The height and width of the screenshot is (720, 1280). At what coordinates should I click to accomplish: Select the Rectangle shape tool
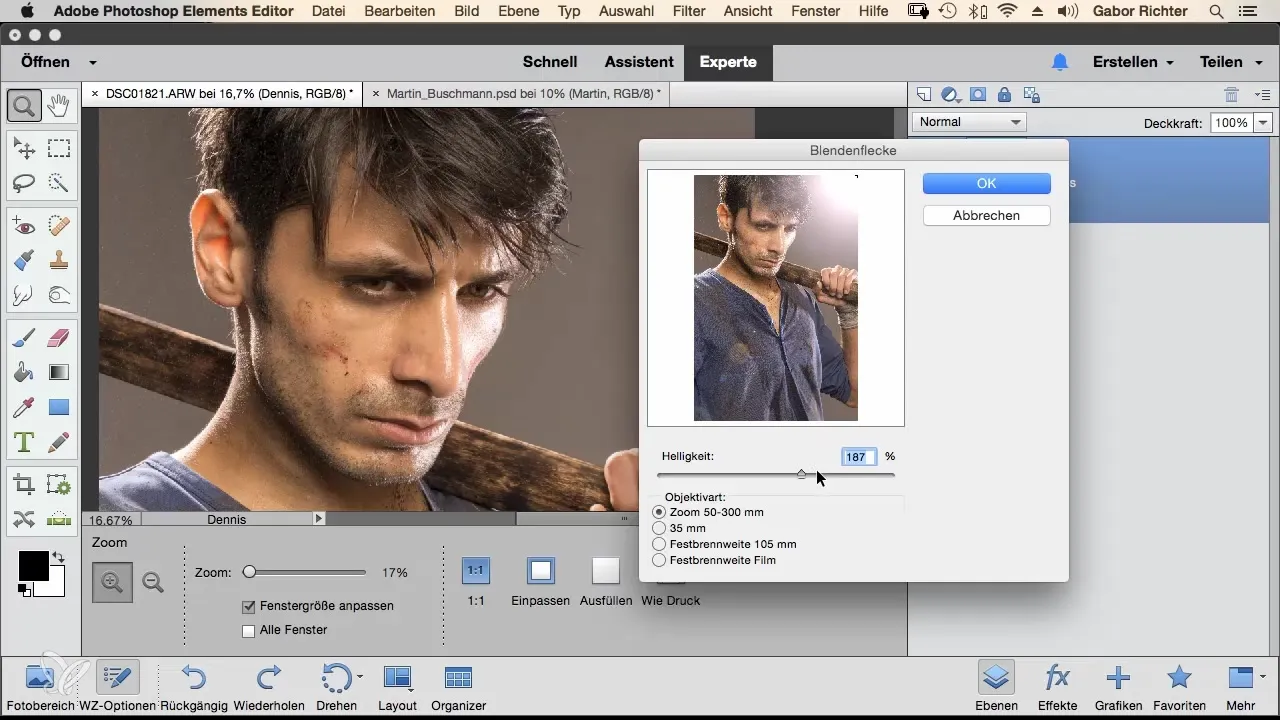[x=59, y=407]
